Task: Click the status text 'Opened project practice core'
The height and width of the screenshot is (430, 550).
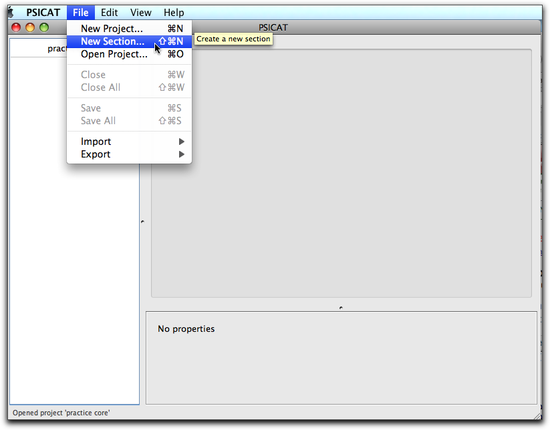Action: (x=61, y=413)
